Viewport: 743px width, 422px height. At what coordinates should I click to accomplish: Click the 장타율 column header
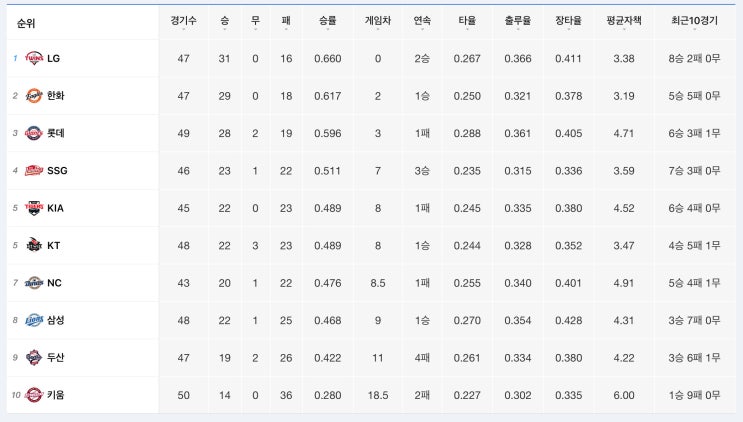click(568, 21)
